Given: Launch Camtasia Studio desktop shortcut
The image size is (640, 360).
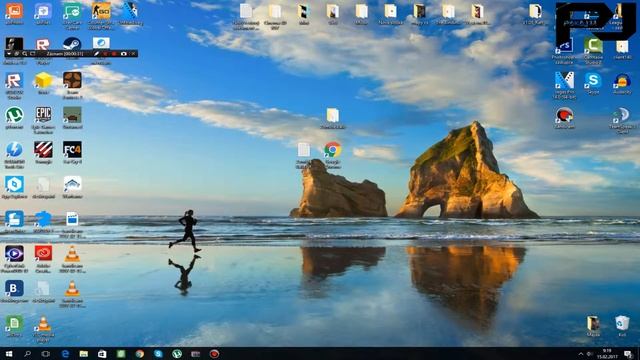Looking at the screenshot, I should click(593, 46).
